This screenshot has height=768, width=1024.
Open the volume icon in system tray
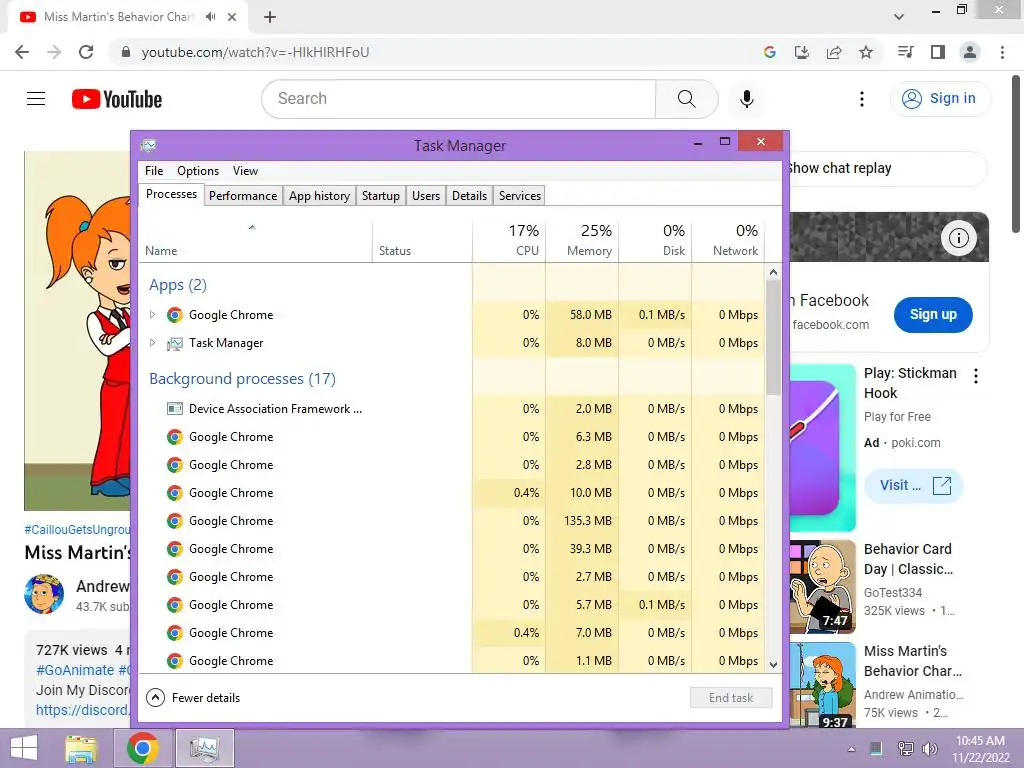coord(929,749)
